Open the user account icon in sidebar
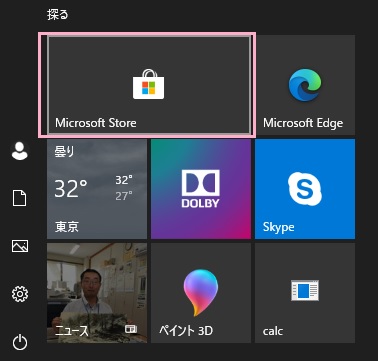 (20, 151)
